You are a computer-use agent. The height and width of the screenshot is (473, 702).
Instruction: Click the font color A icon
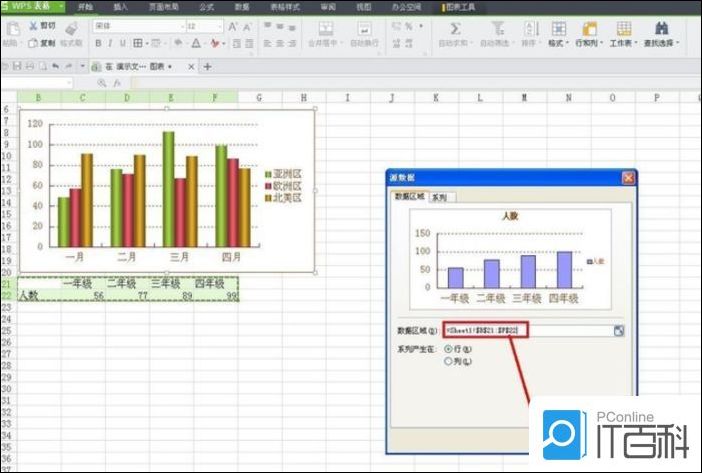coord(196,43)
